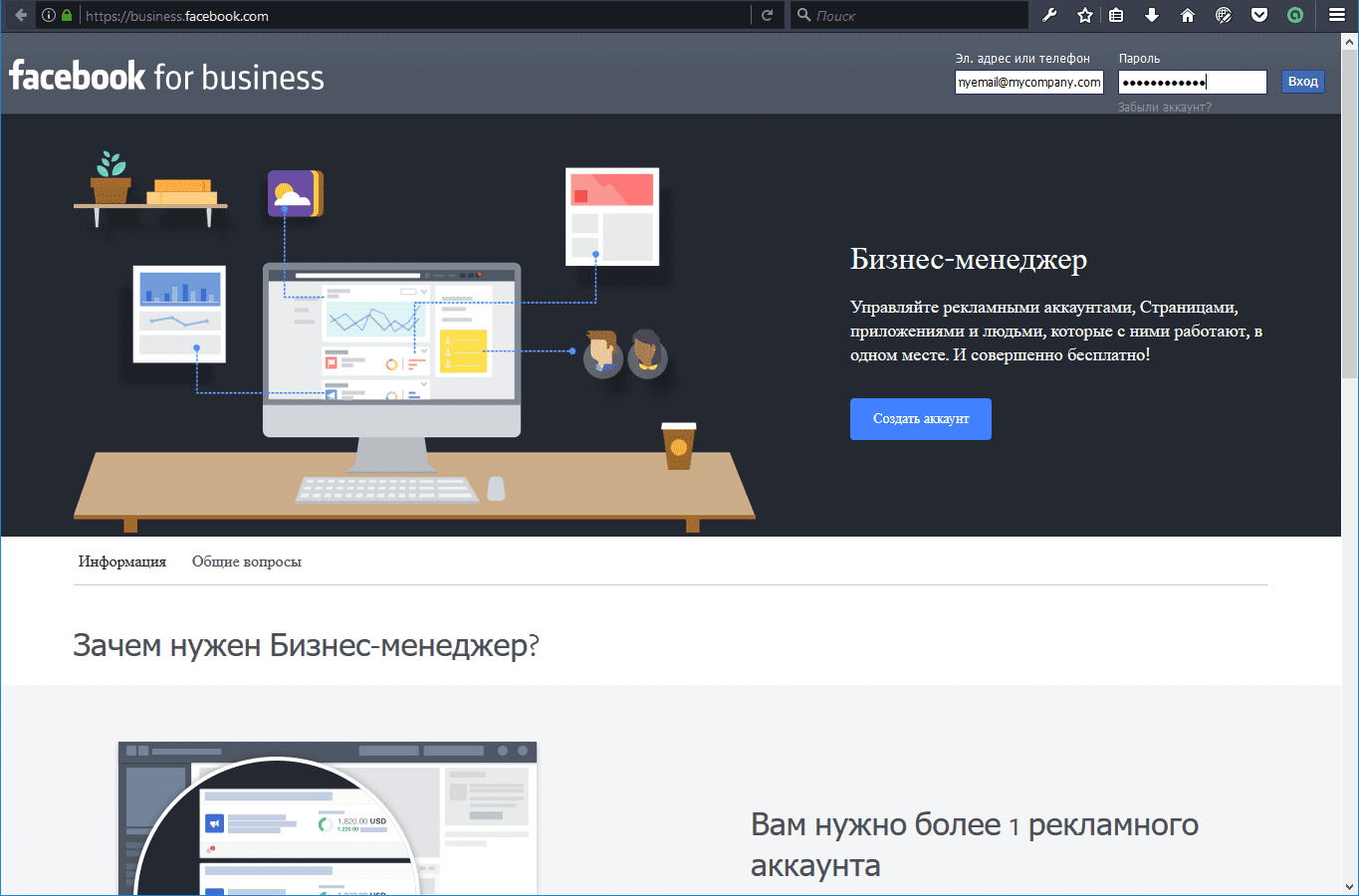1359x896 pixels.
Task: Select the Информация tab
Action: click(x=122, y=560)
